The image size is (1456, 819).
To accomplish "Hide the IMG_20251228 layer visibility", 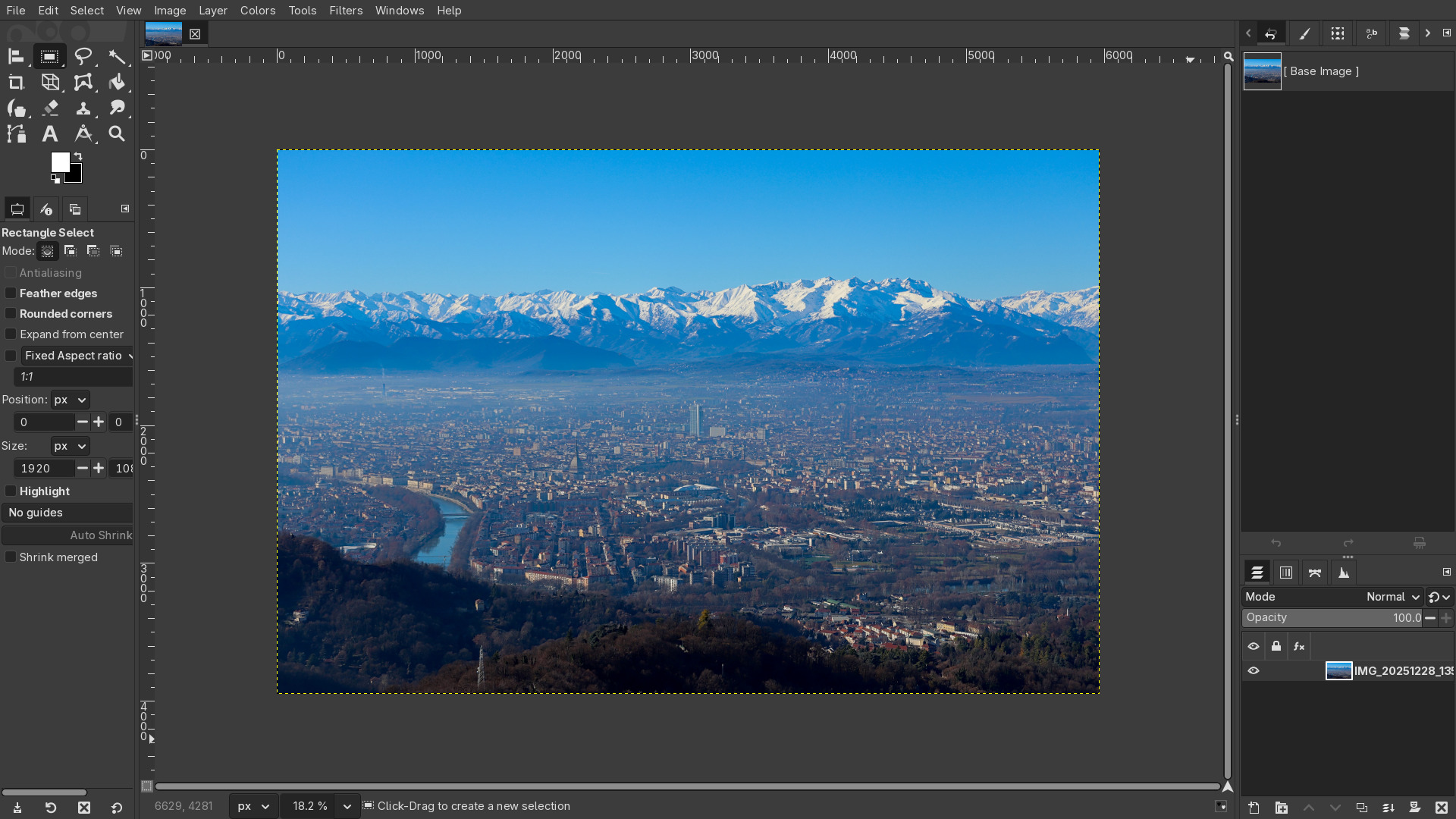I will coord(1254,671).
